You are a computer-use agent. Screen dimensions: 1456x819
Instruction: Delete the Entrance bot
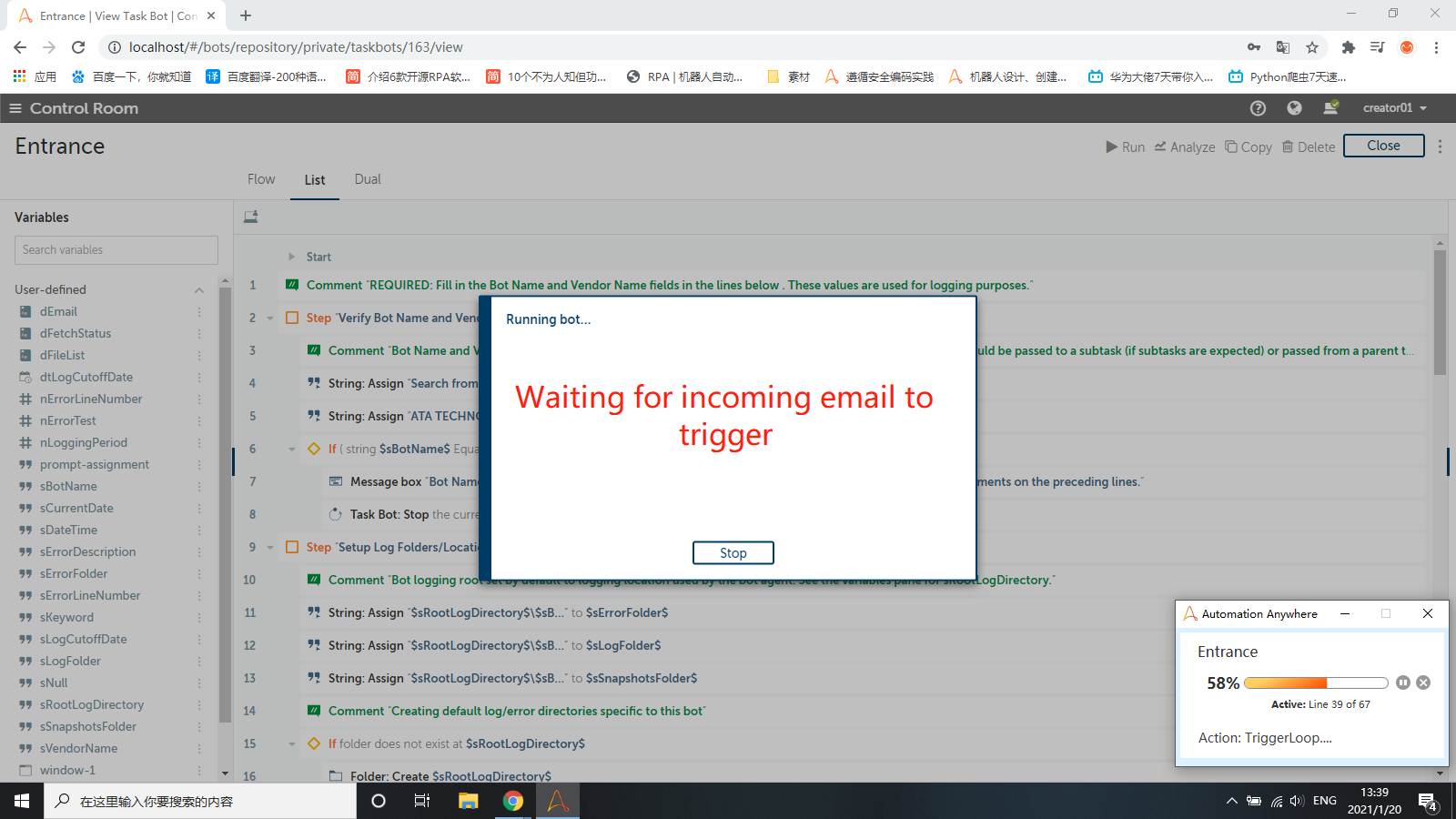tap(1309, 147)
